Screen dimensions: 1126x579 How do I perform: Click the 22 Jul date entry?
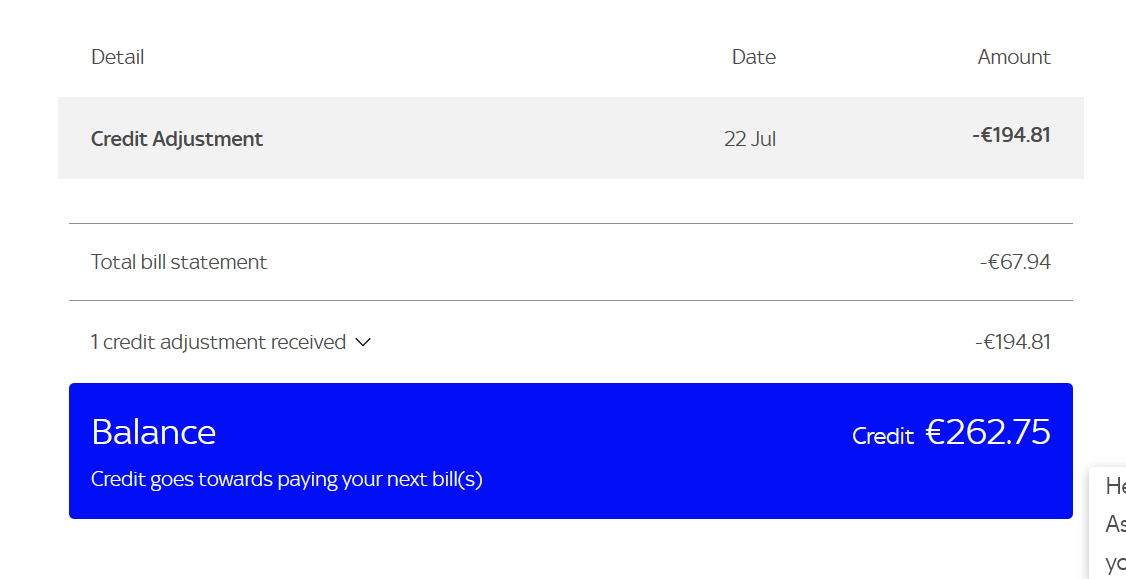(749, 138)
